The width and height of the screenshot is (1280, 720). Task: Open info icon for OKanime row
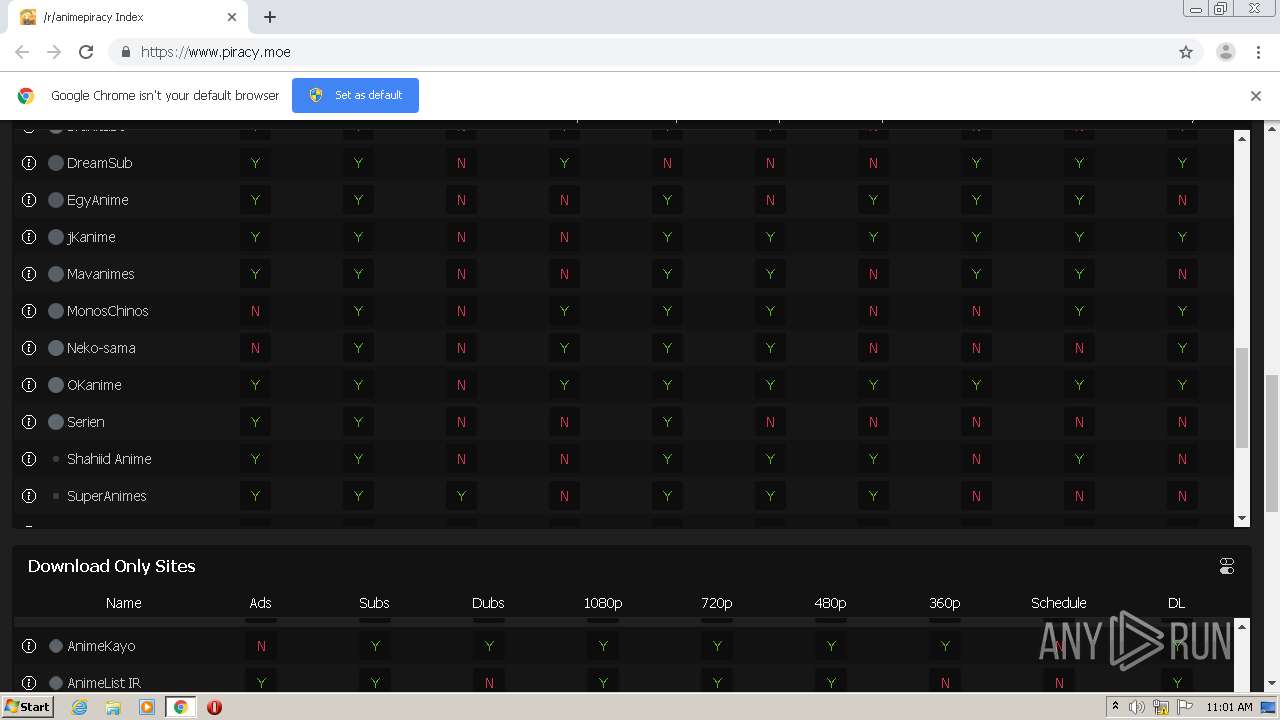pos(29,385)
